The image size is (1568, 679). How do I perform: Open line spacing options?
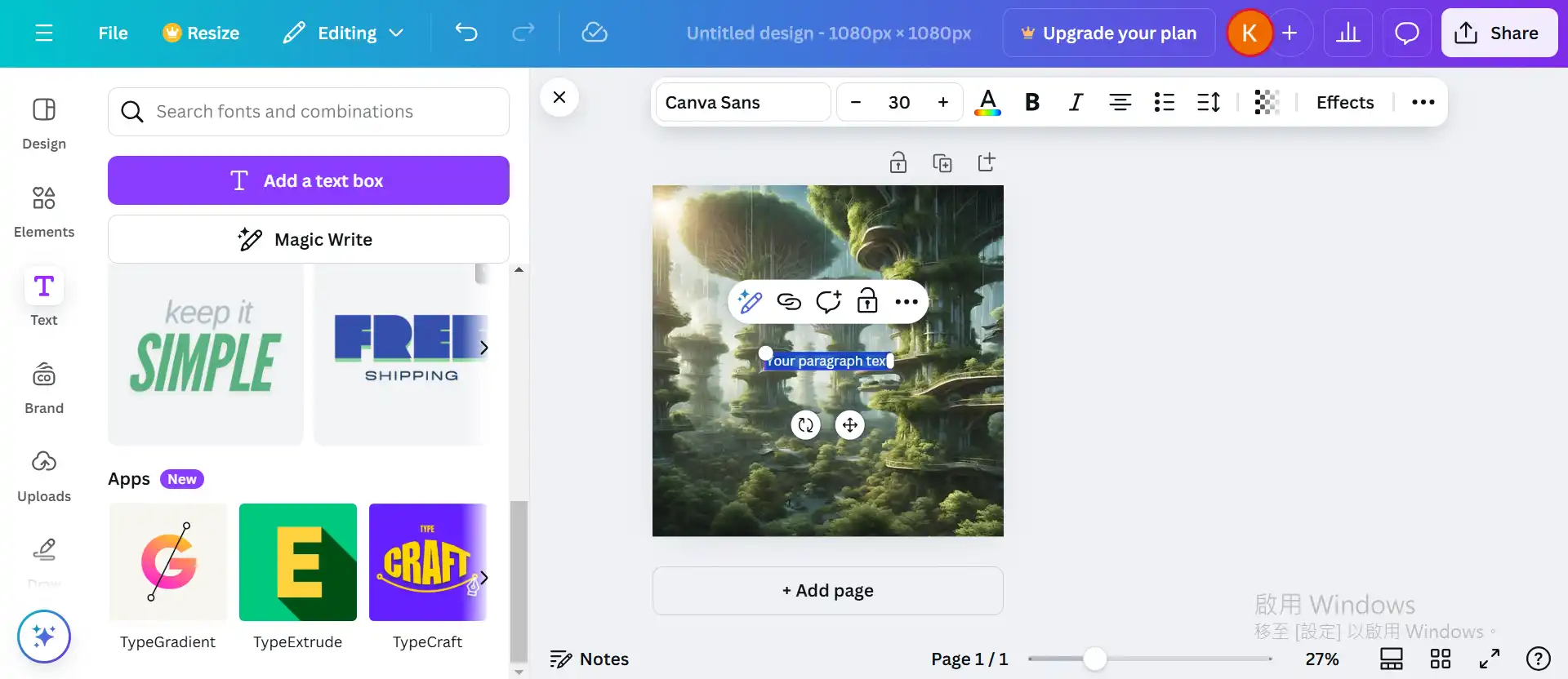point(1209,102)
